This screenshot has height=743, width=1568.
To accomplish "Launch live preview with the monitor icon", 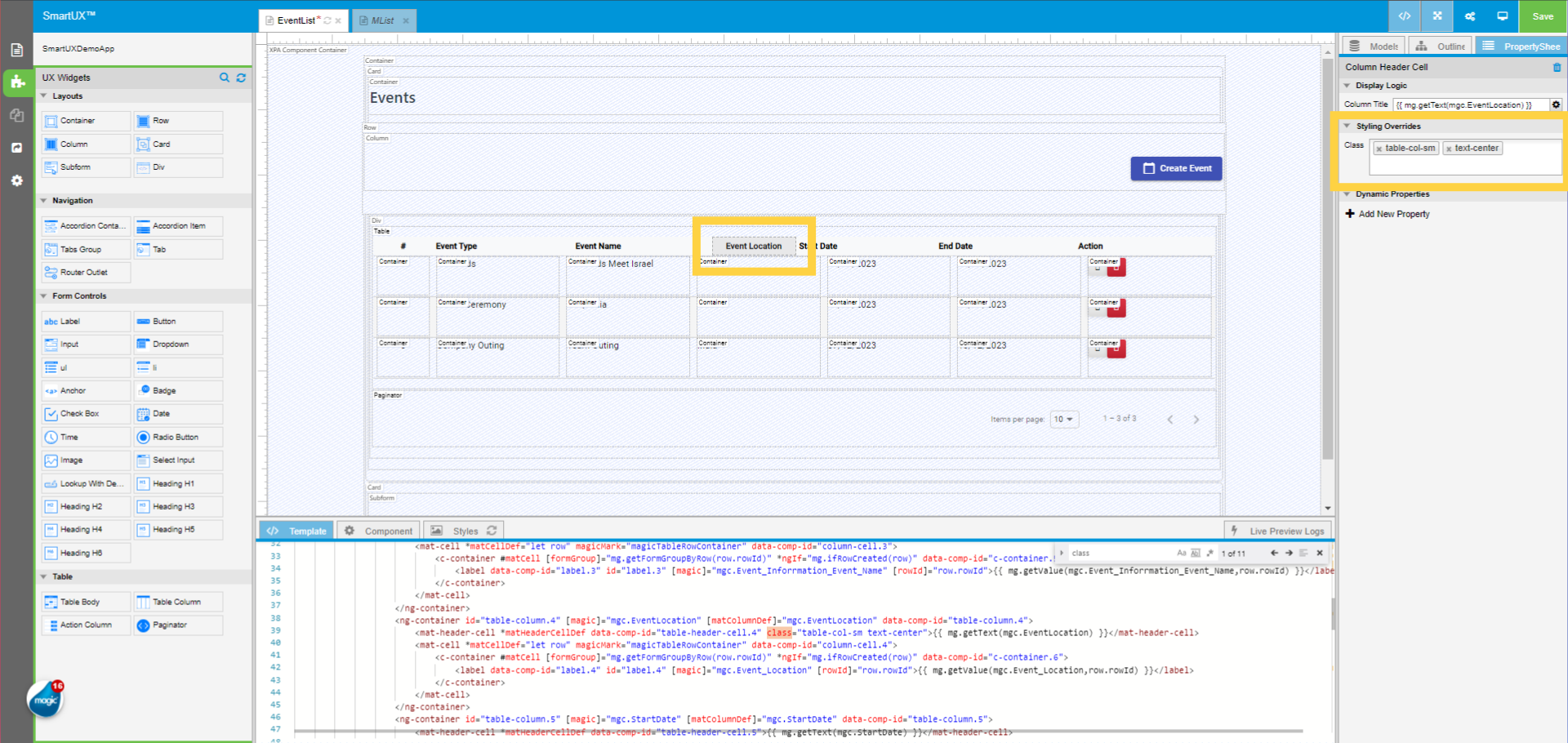I will click(x=1503, y=16).
